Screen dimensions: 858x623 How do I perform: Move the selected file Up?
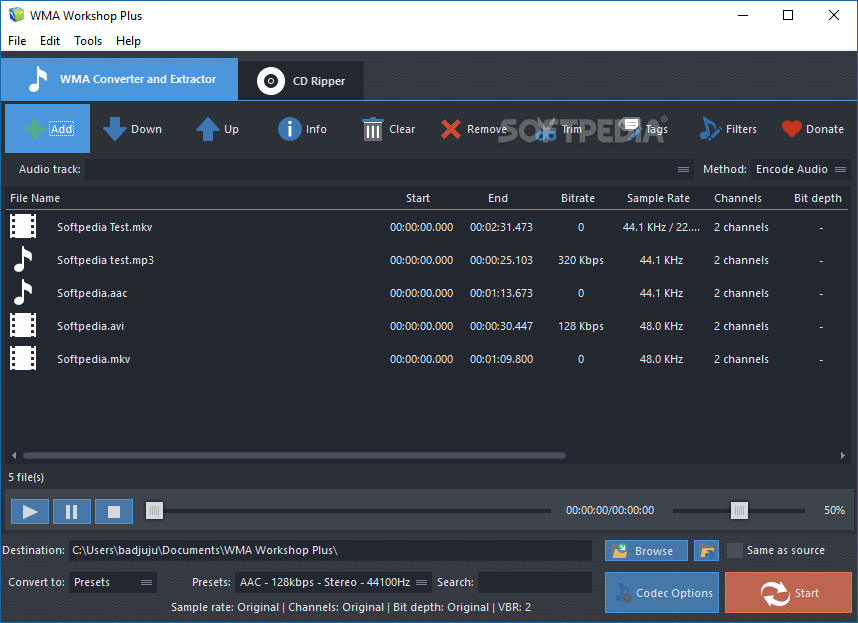(217, 129)
